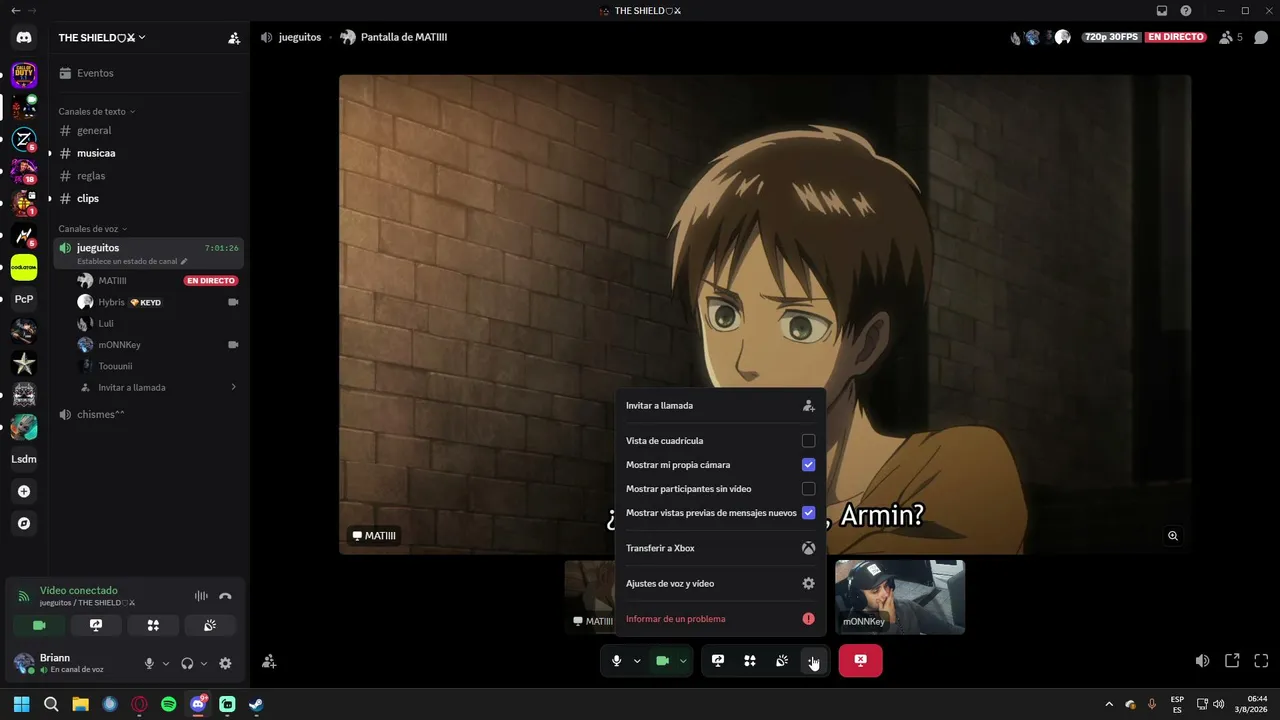Image resolution: width=1280 pixels, height=720 pixels.
Task: Open user settings gear beside Briann
Action: point(225,663)
